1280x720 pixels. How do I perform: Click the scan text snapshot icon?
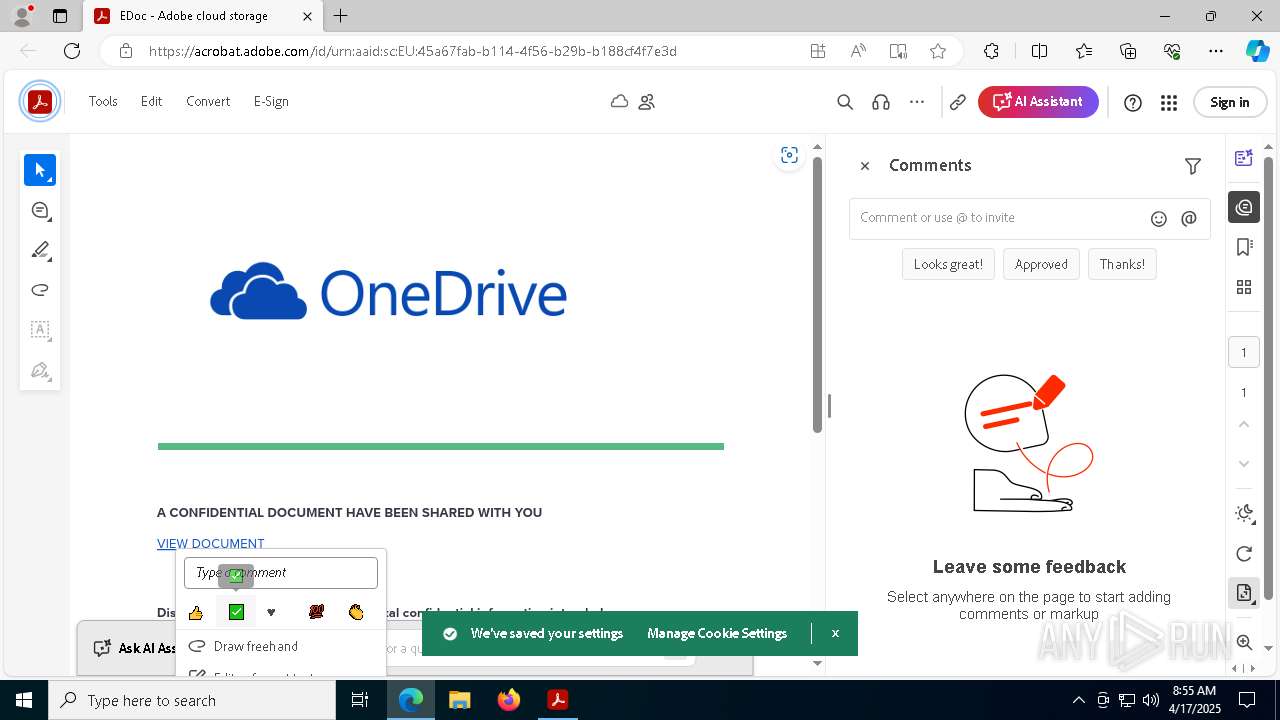click(789, 155)
